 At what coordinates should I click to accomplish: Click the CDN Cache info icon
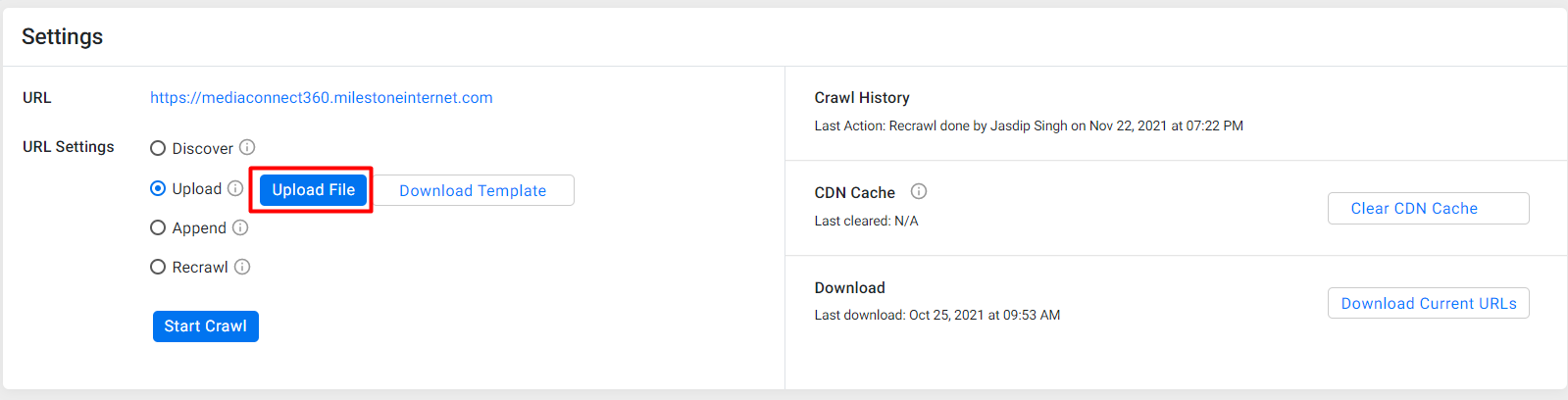pyautogui.click(x=919, y=191)
